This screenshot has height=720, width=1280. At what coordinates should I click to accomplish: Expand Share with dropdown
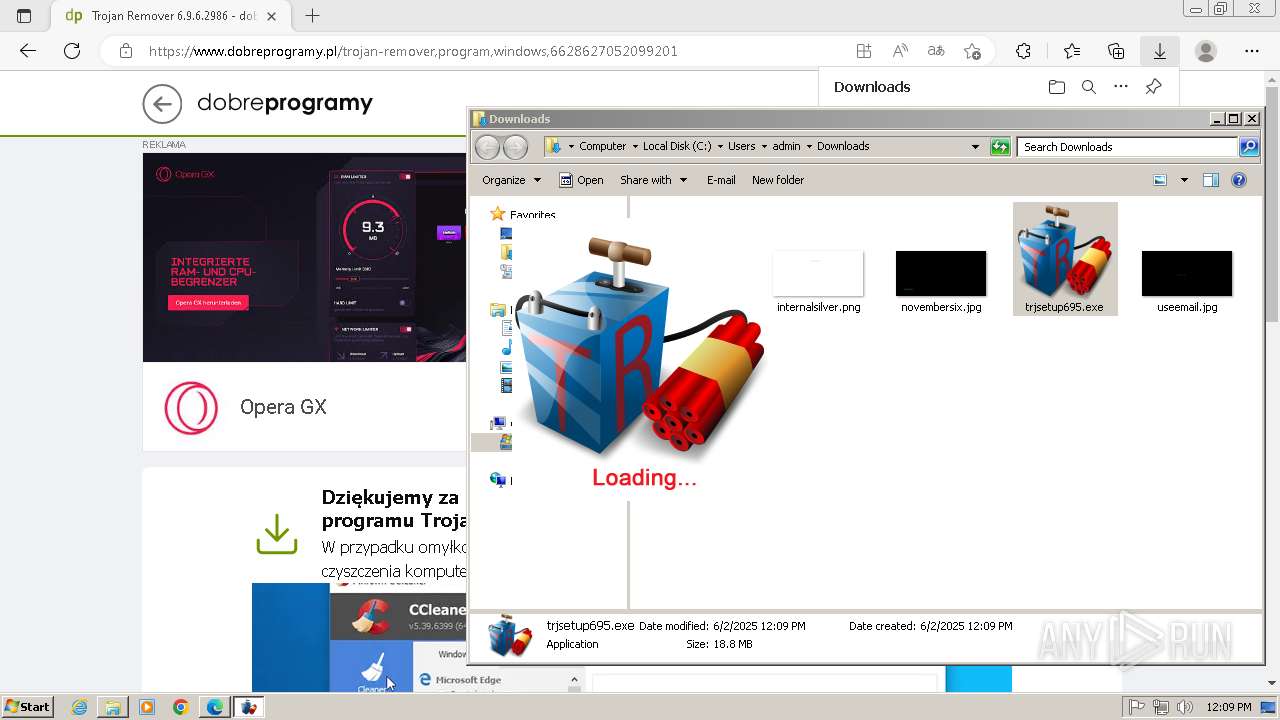653,180
